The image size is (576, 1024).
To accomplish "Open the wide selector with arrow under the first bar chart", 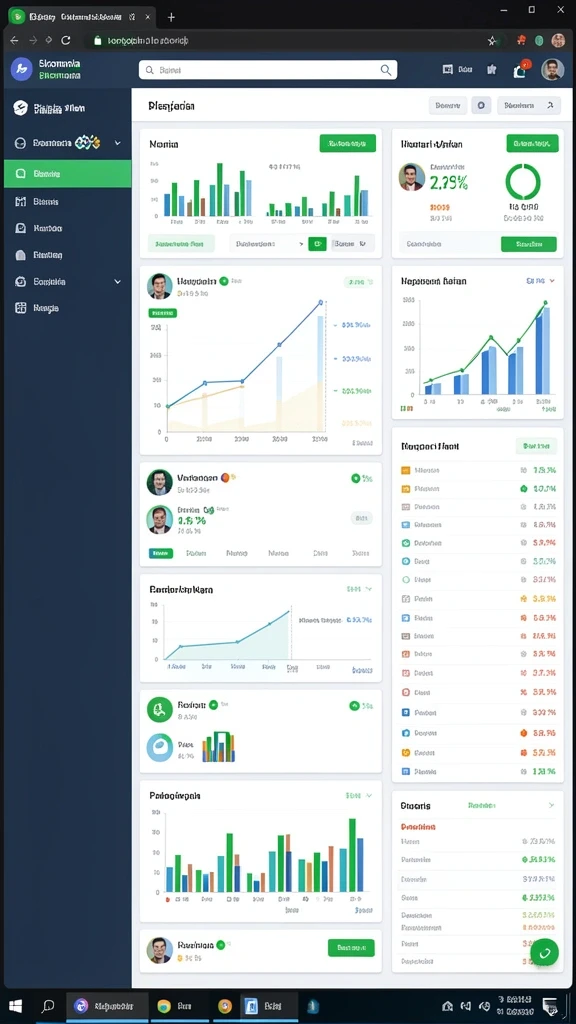I will point(268,244).
